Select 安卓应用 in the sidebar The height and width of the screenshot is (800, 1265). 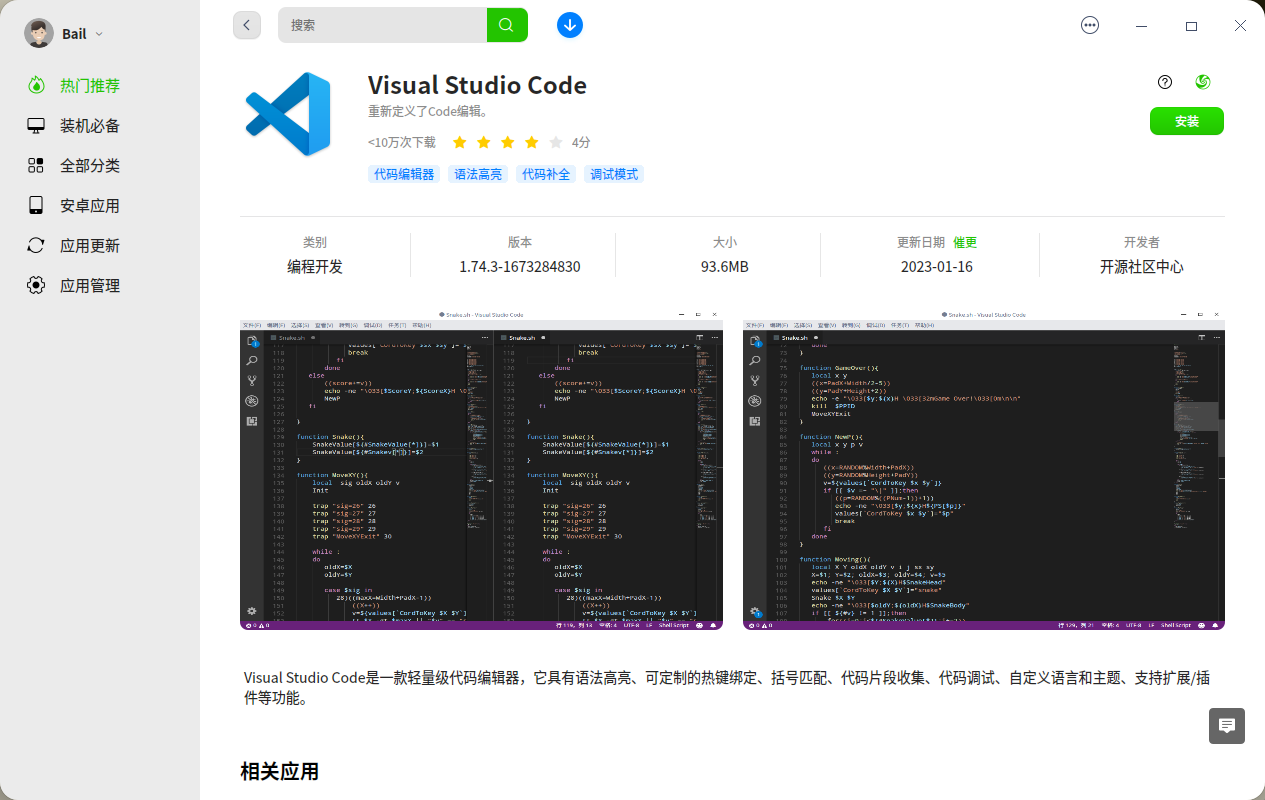coord(36,205)
